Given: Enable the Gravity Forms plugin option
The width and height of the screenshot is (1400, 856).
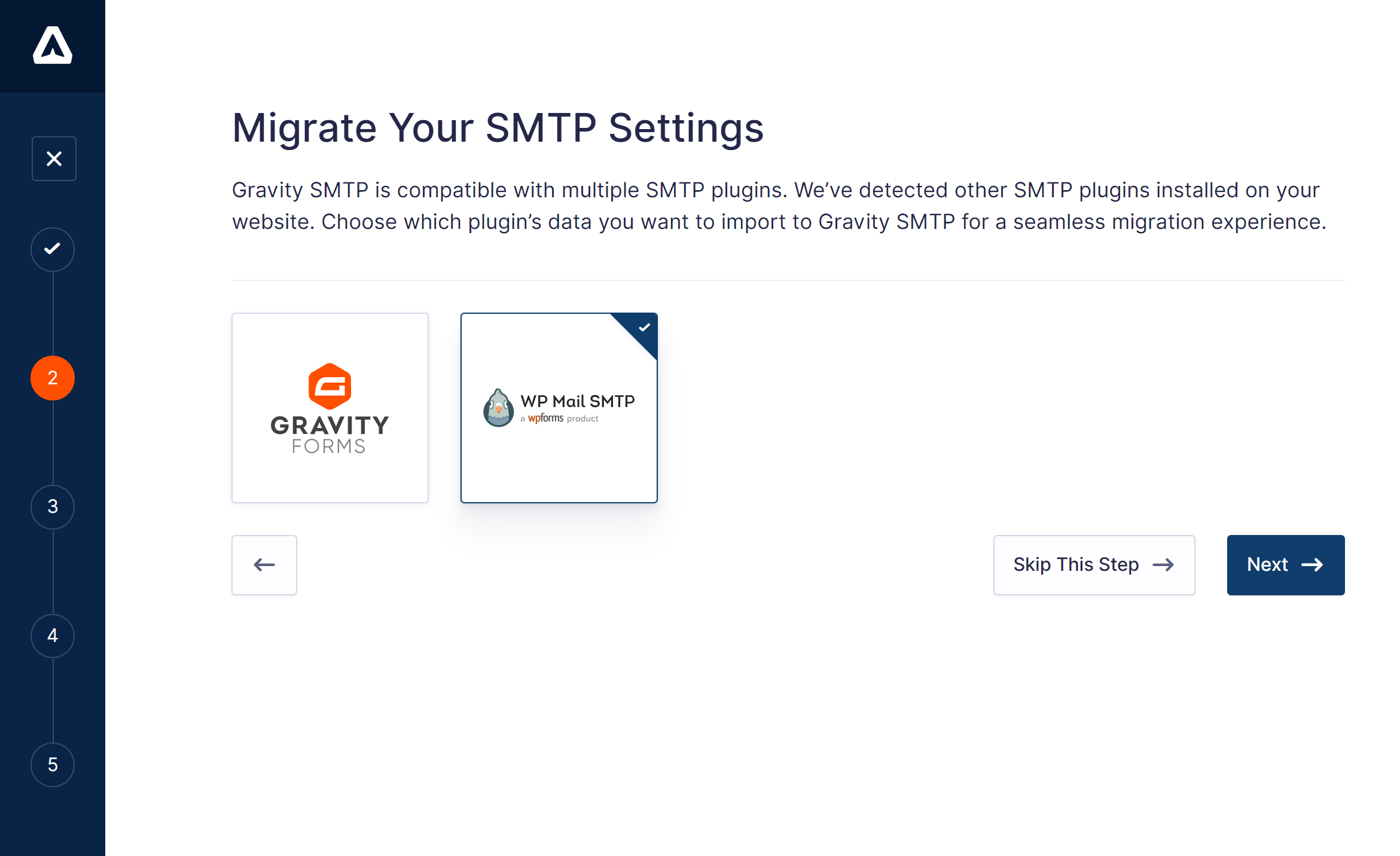Looking at the screenshot, I should [331, 408].
